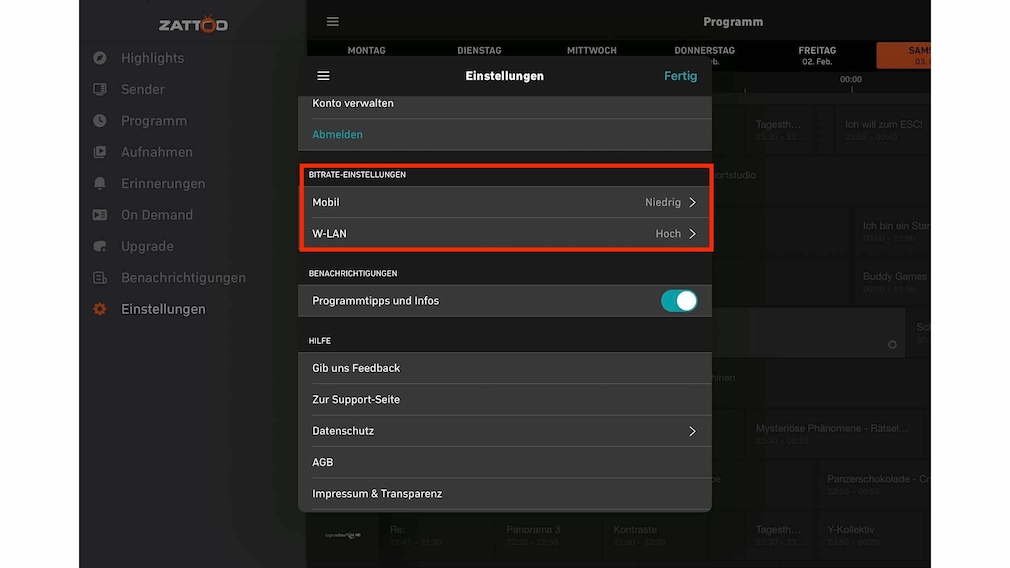Viewport: 1010px width, 568px height.
Task: Click the Benachrichtigungen icon in sidebar
Action: click(x=100, y=278)
